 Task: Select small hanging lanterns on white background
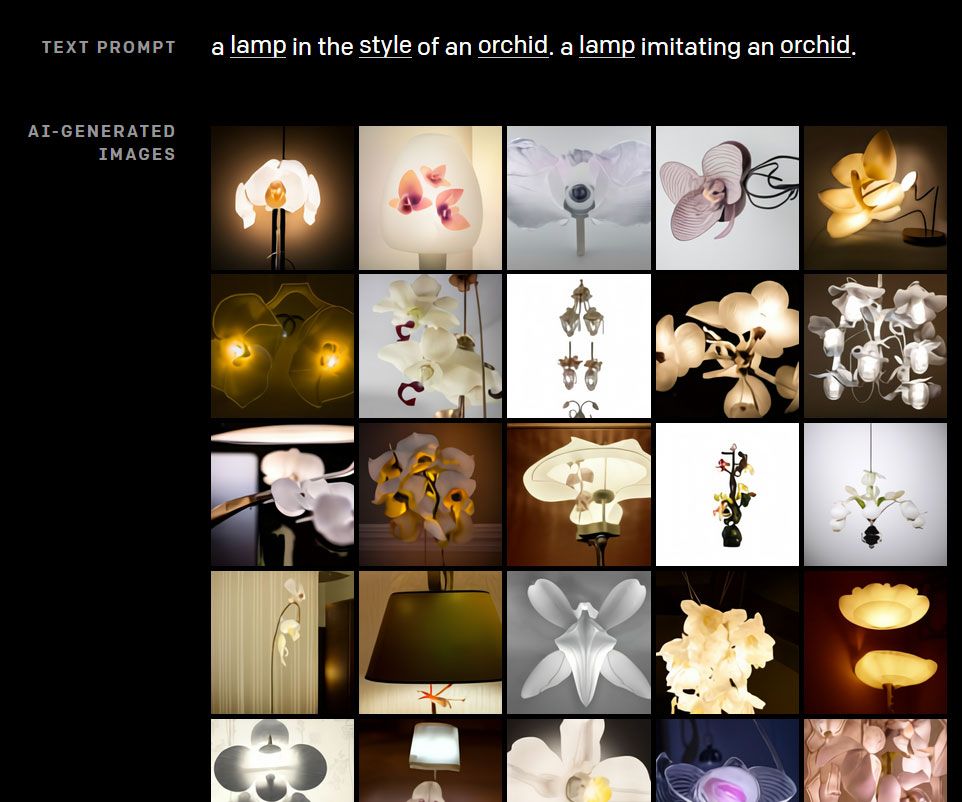(579, 346)
